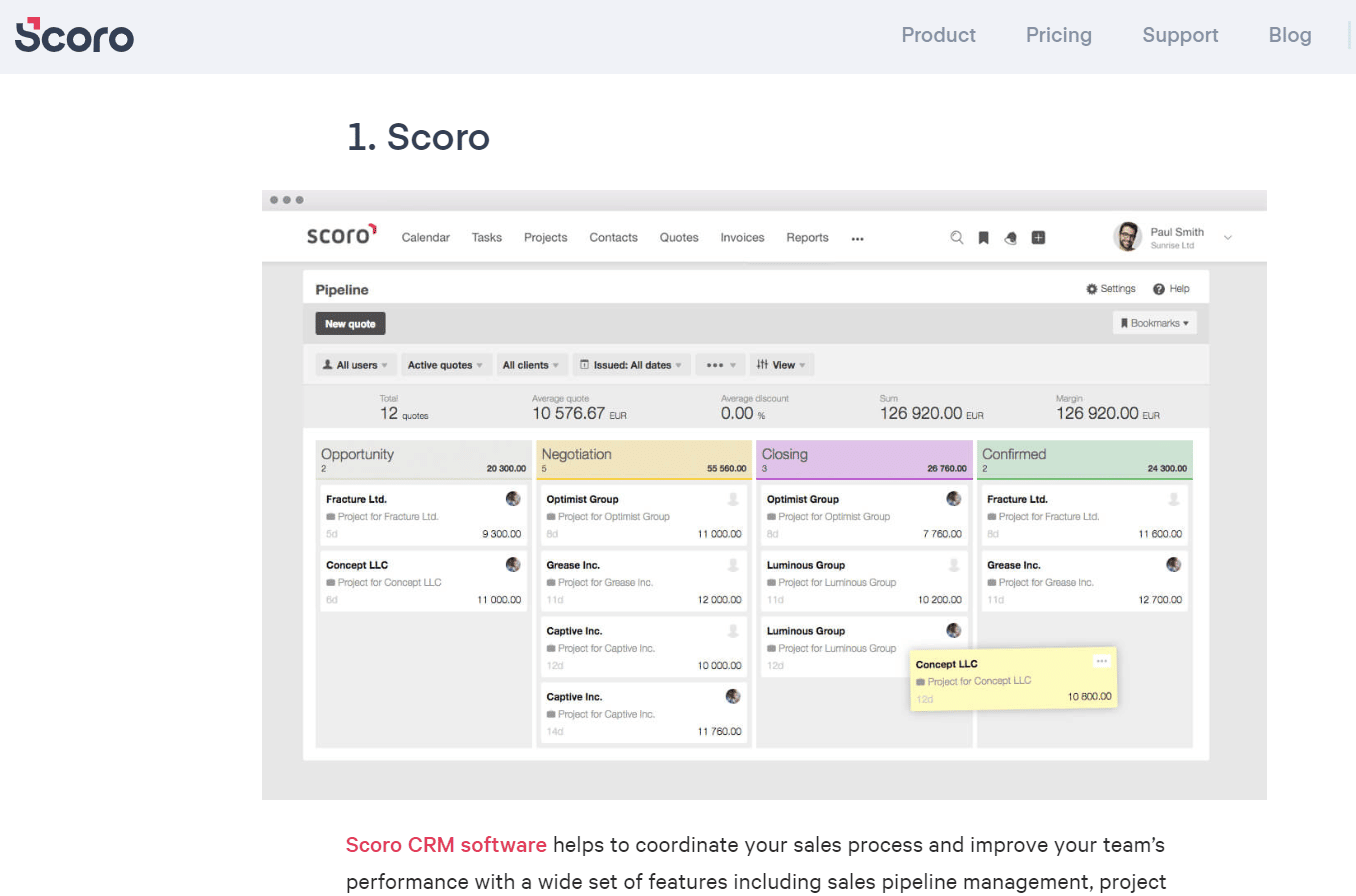Viewport: 1356px width, 896px height.
Task: Click the empty assignee icon on Negotiation's Optimist Group card
Action: click(x=733, y=498)
